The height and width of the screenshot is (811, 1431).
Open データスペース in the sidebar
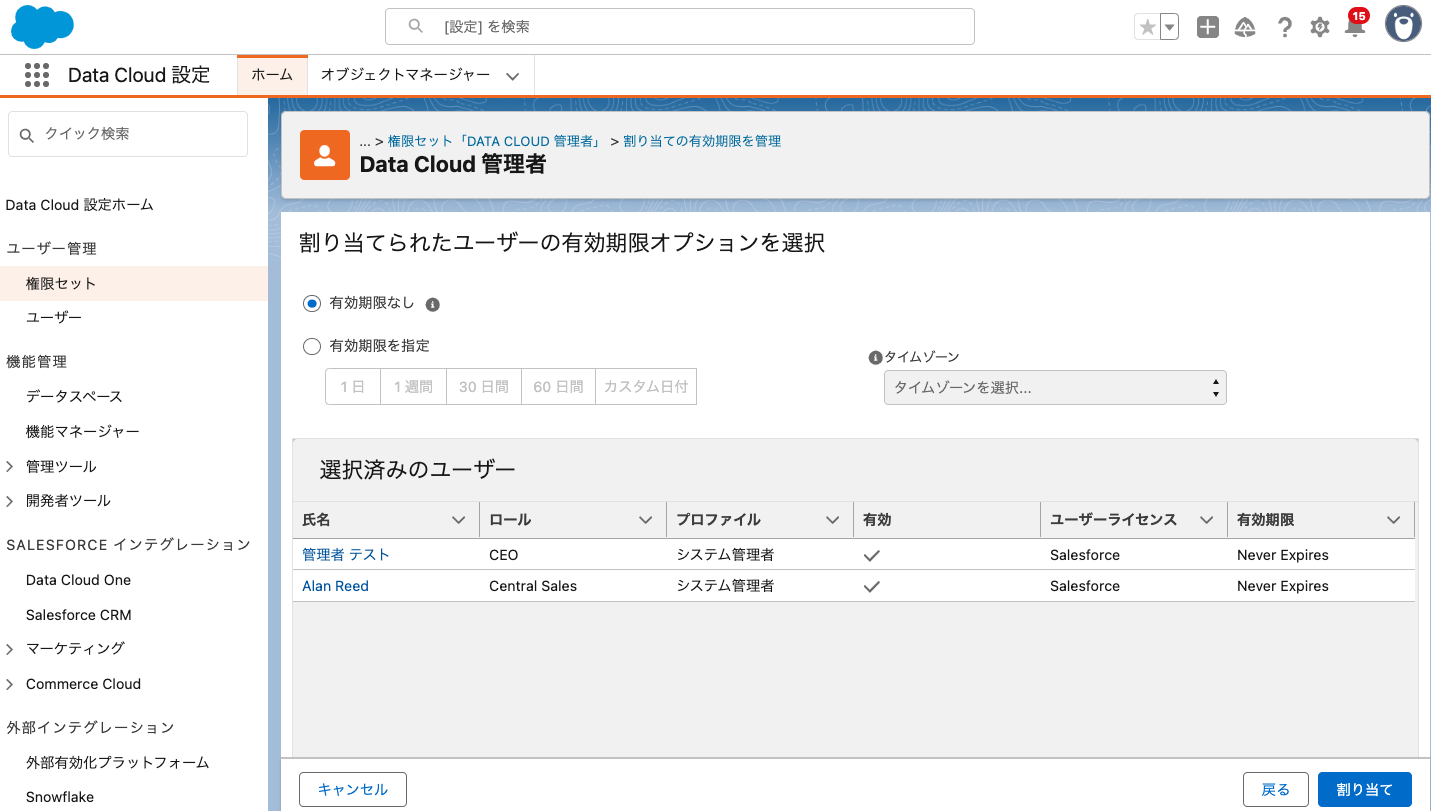click(74, 396)
